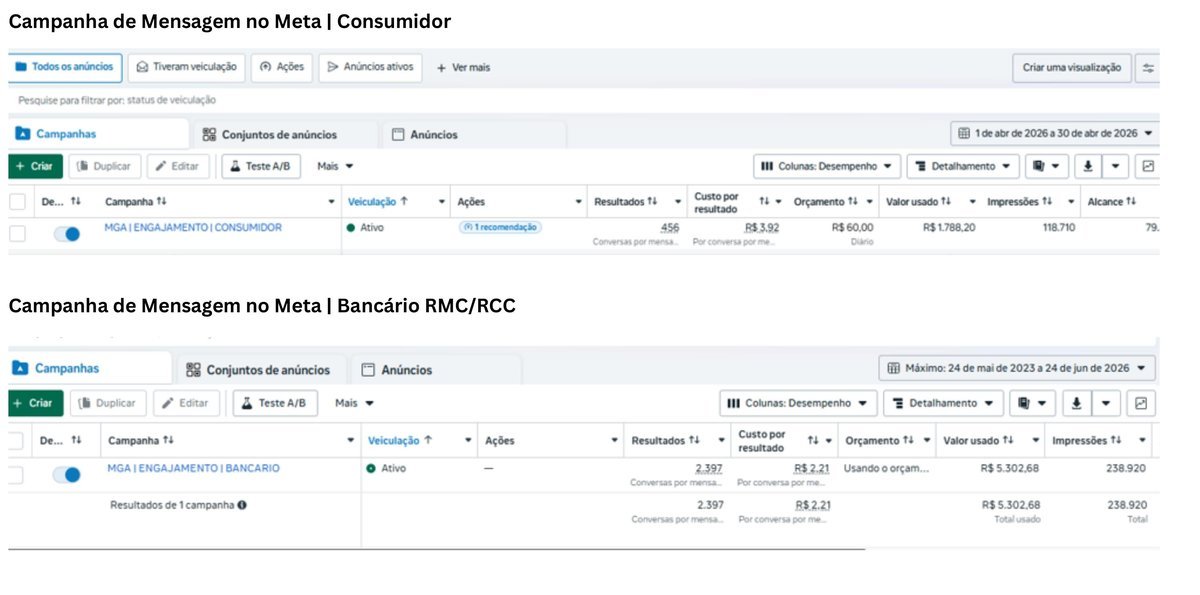This screenshot has height=595, width=1200.
Task: Click Veiculação column header in Consumidor table
Action: tap(378, 202)
